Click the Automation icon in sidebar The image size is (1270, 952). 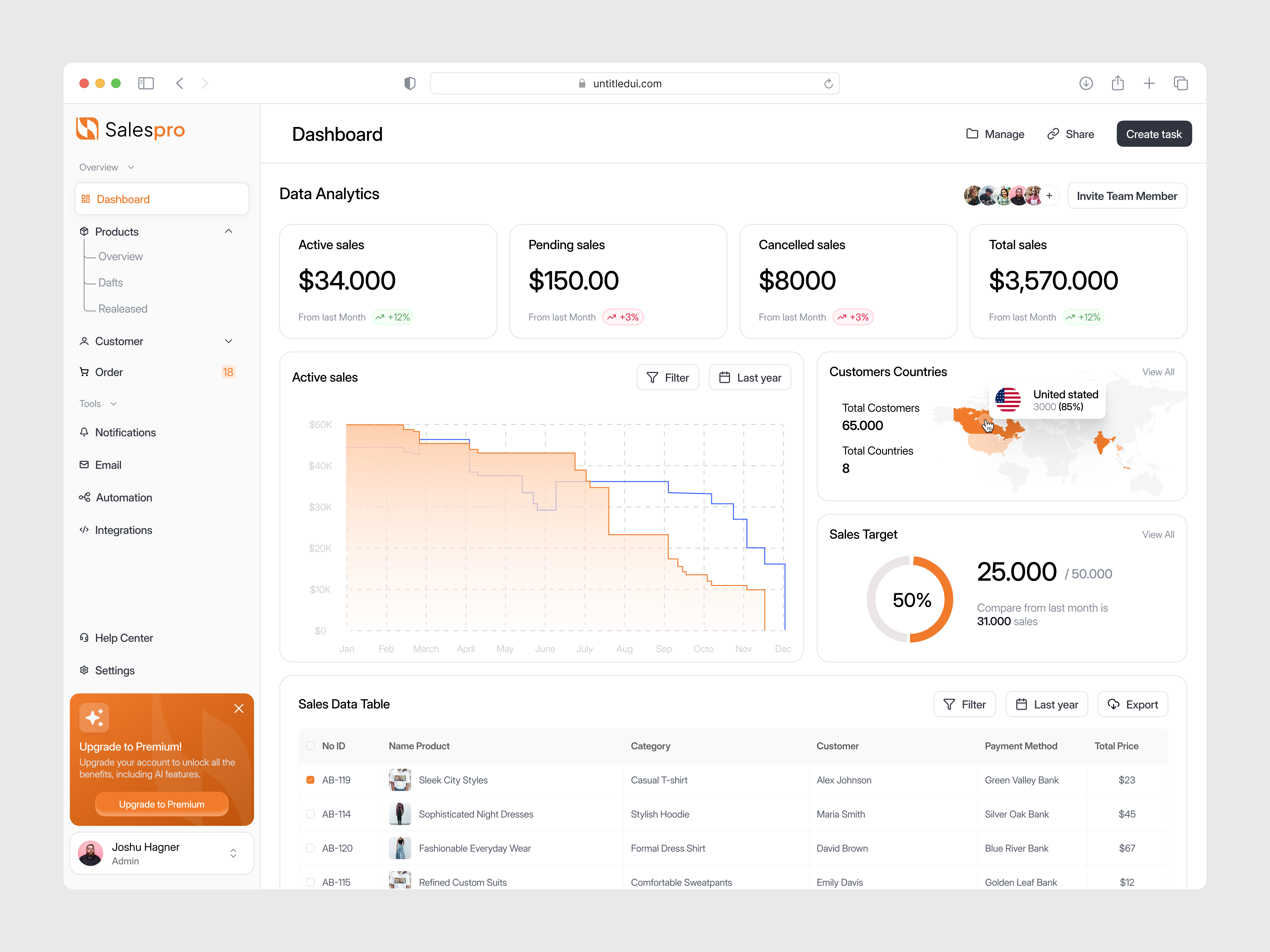(84, 497)
